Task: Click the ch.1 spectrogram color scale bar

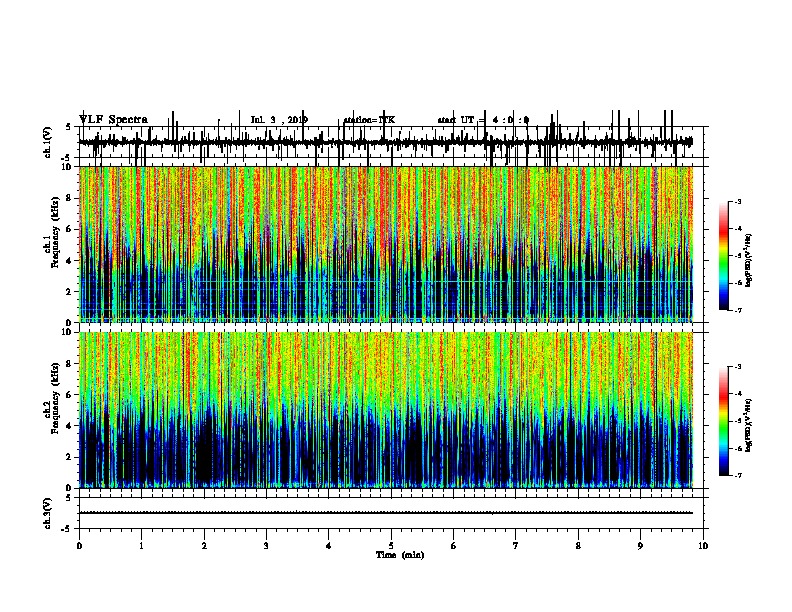Action: (x=724, y=256)
